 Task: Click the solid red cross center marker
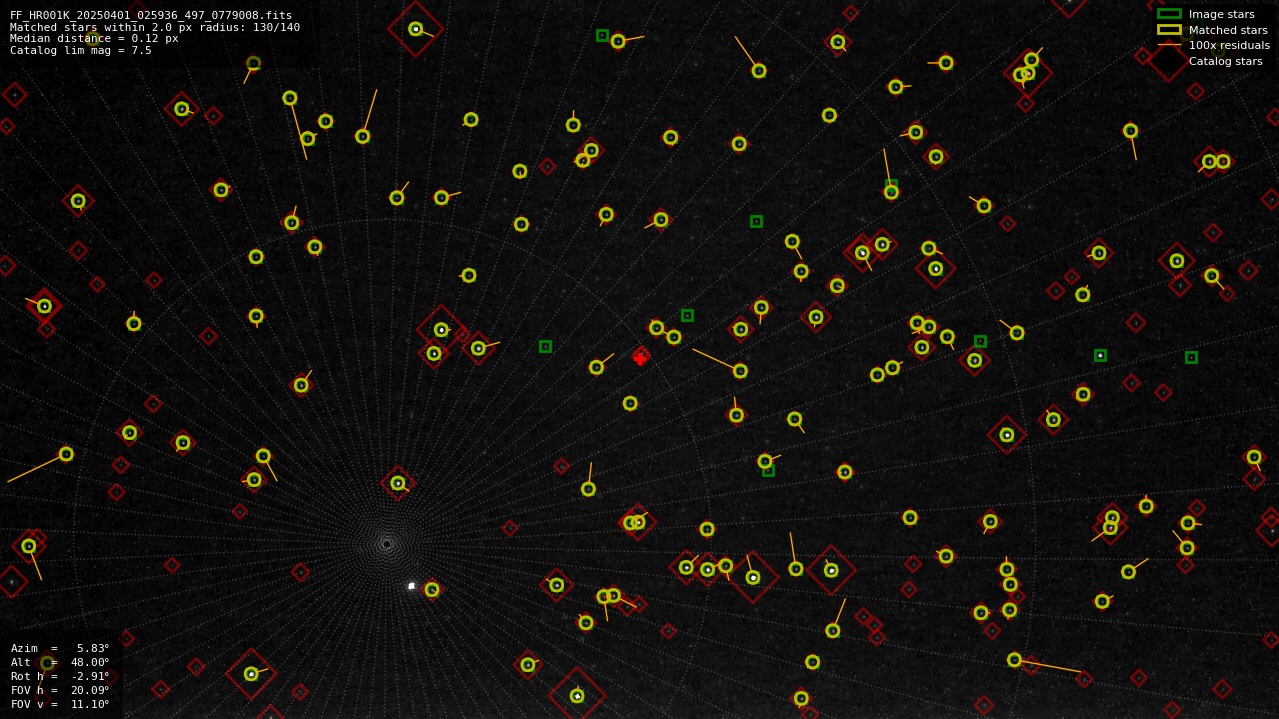point(640,359)
